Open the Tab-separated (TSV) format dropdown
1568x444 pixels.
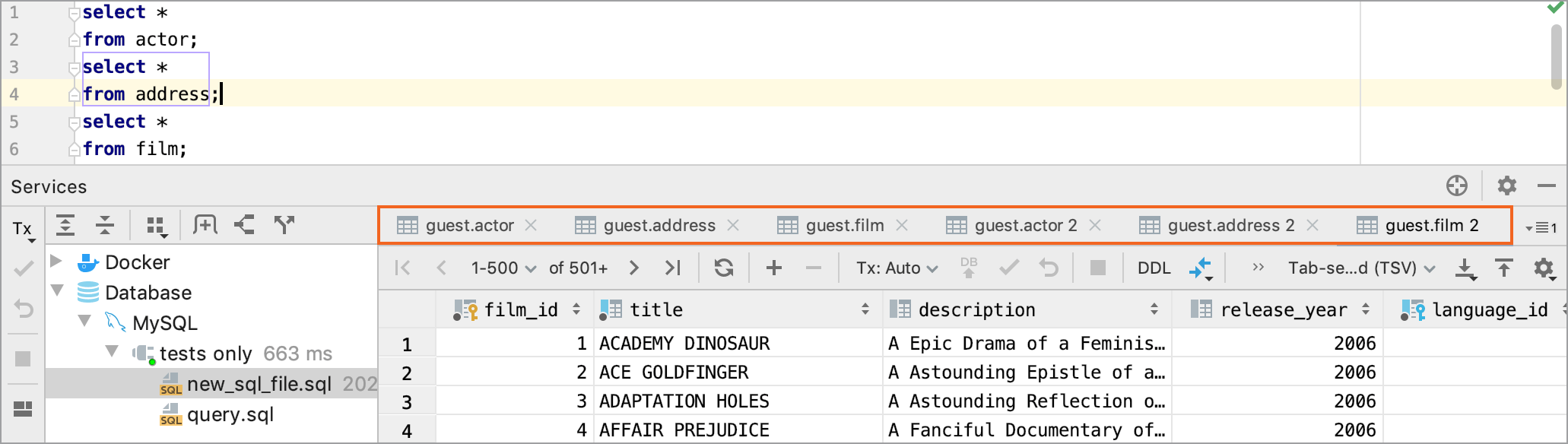pyautogui.click(x=1361, y=268)
